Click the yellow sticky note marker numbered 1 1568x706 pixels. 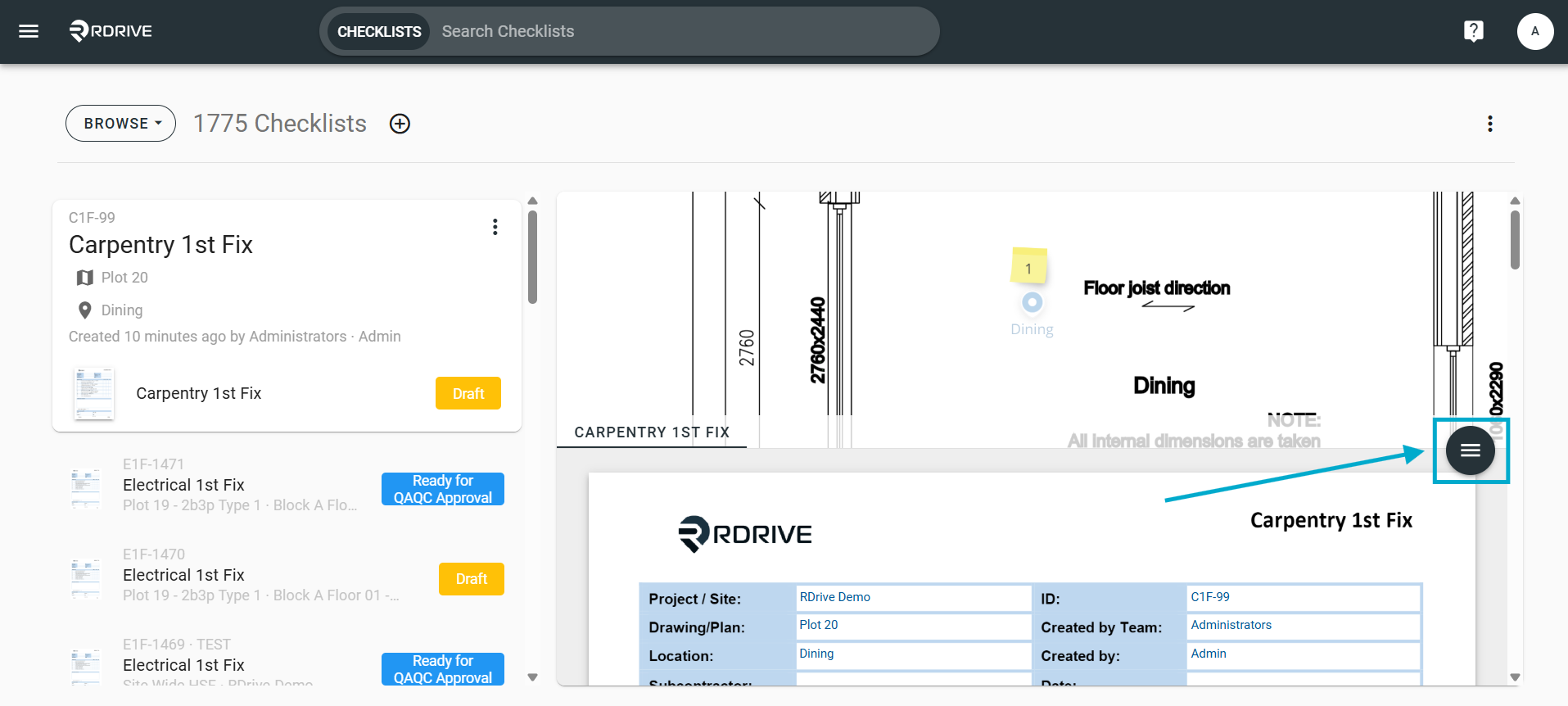point(1028,266)
